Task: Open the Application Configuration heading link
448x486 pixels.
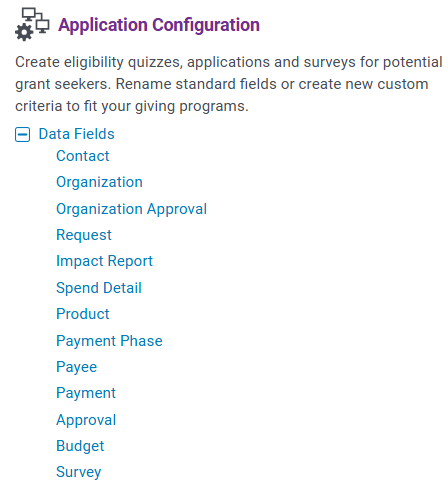Action: [x=159, y=25]
